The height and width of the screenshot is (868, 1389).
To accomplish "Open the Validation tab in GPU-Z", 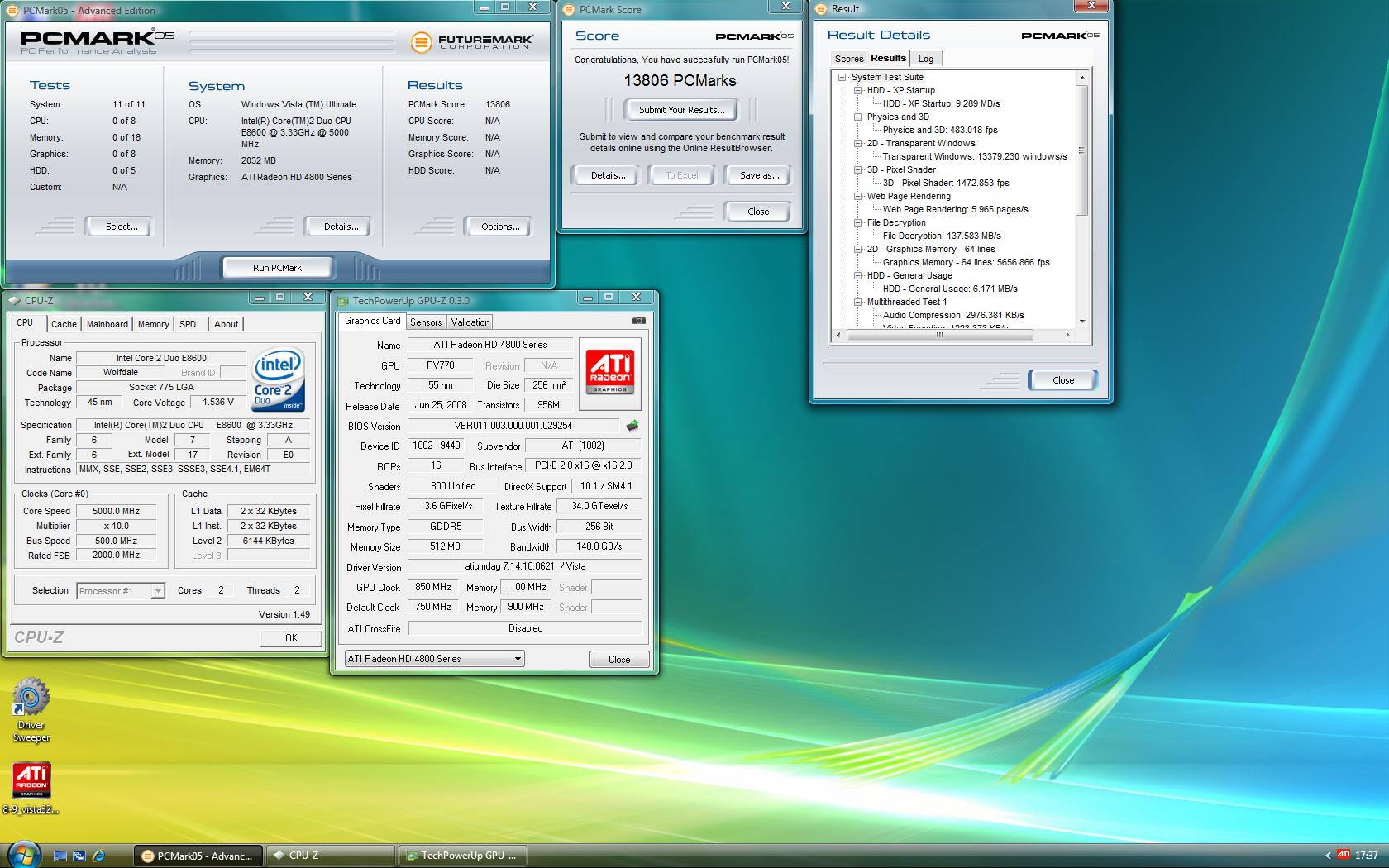I will tap(470, 322).
